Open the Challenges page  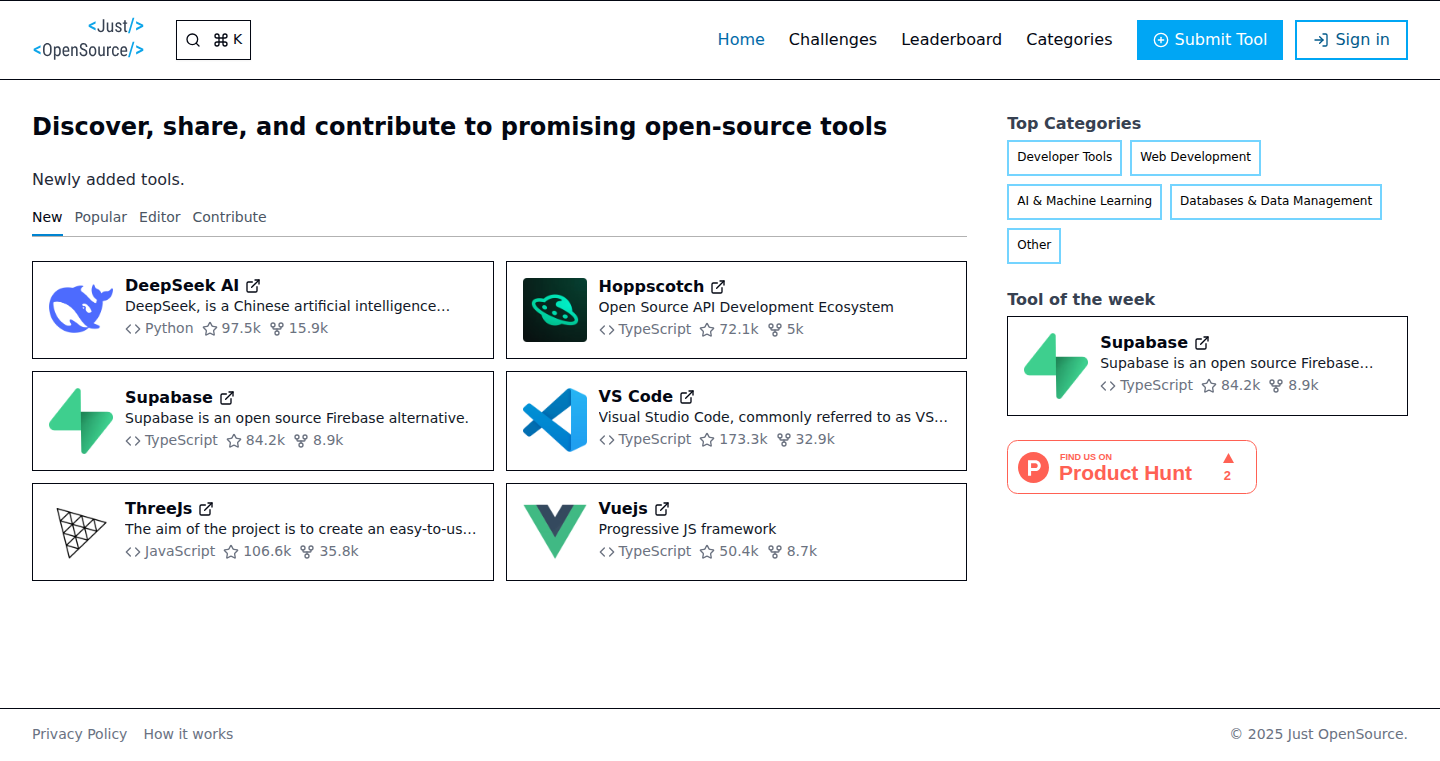pyautogui.click(x=833, y=40)
